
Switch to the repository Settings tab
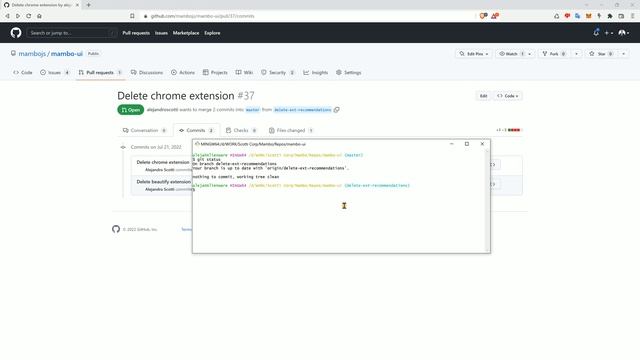349,72
